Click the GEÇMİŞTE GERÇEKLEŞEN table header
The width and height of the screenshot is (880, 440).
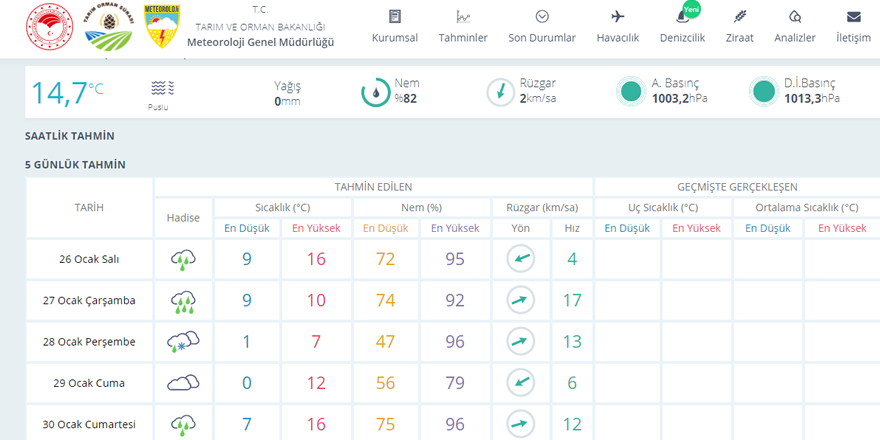coord(737,187)
